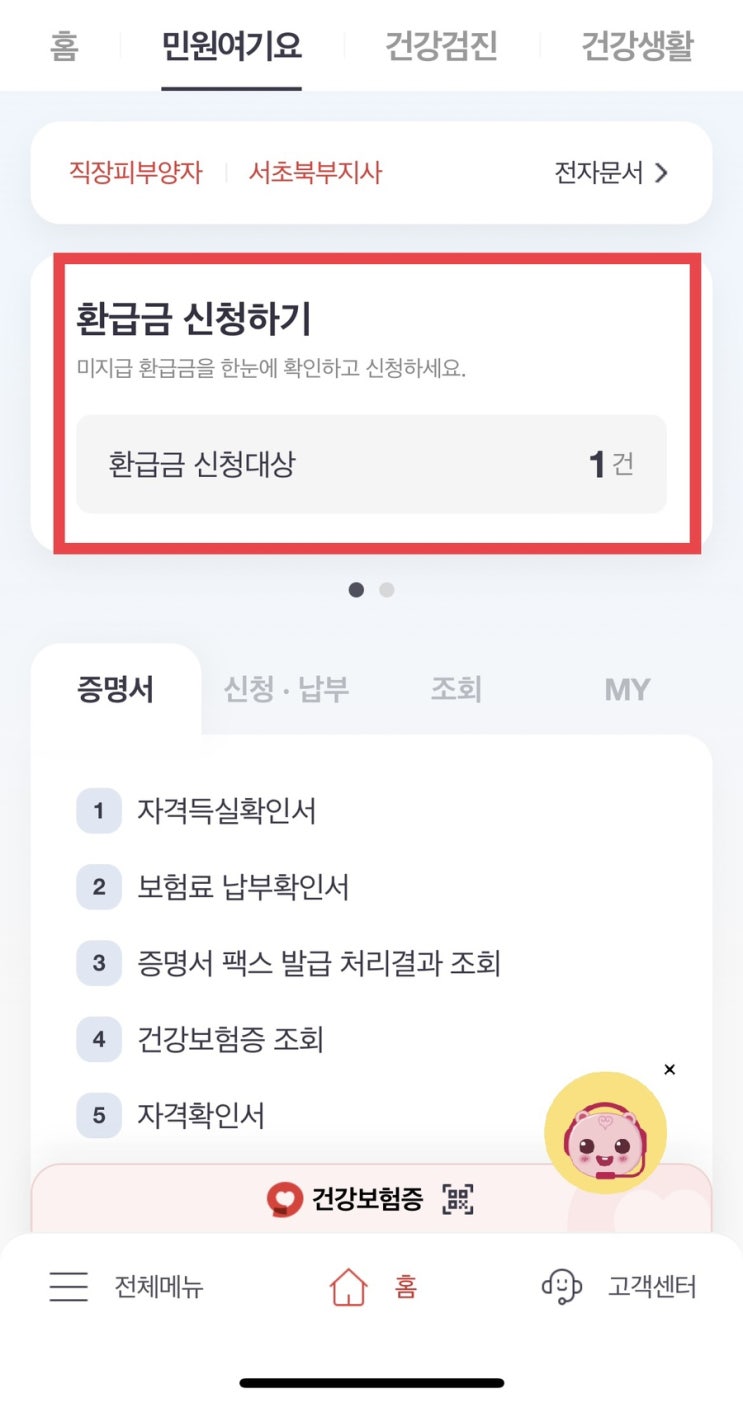Open the 고객센터 headset icon
Screen dimensions: 743x1403
(x=561, y=1286)
